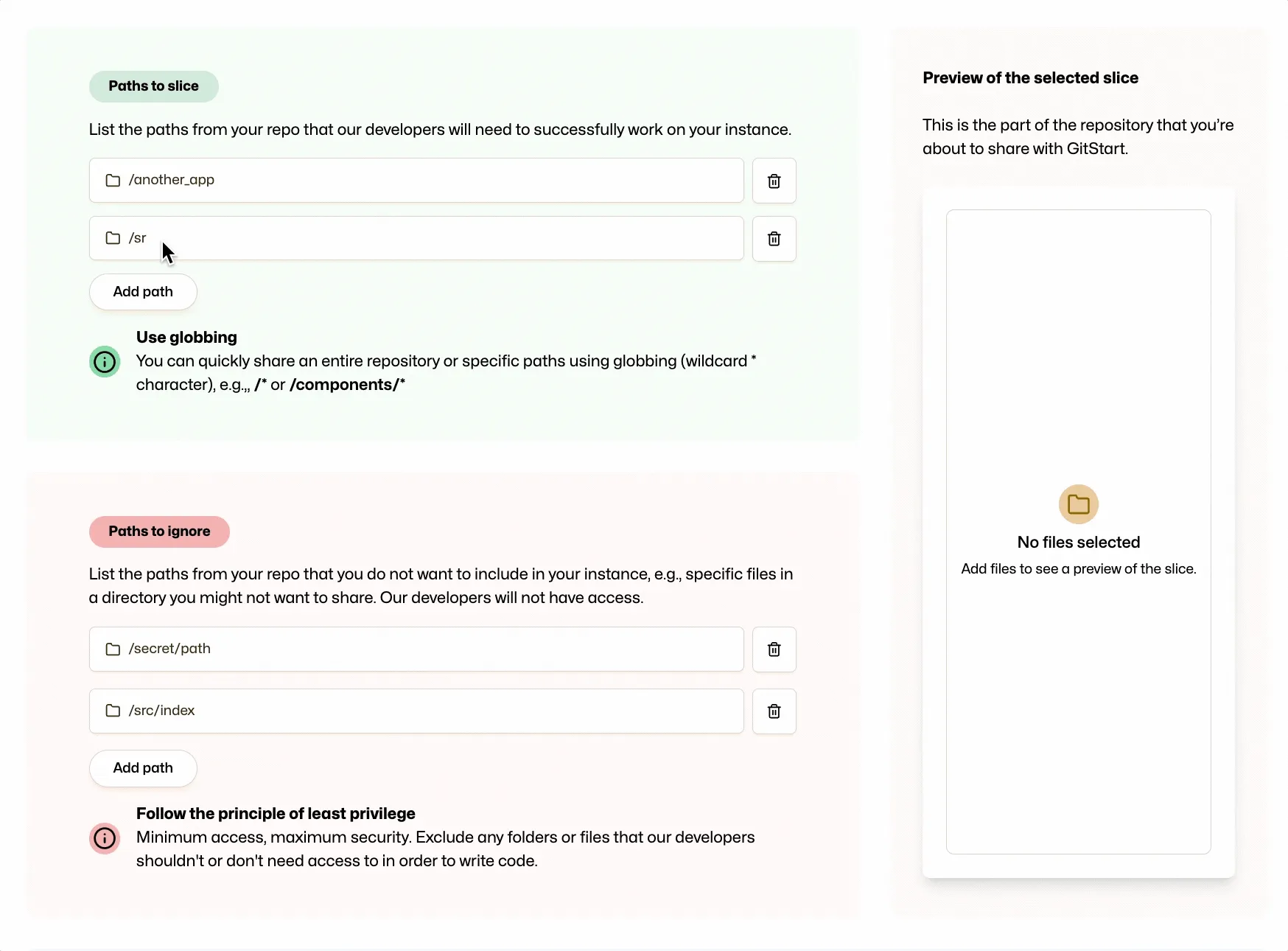This screenshot has height=951, width=1288.
Task: Click the least privilege info icon
Action: tap(105, 838)
